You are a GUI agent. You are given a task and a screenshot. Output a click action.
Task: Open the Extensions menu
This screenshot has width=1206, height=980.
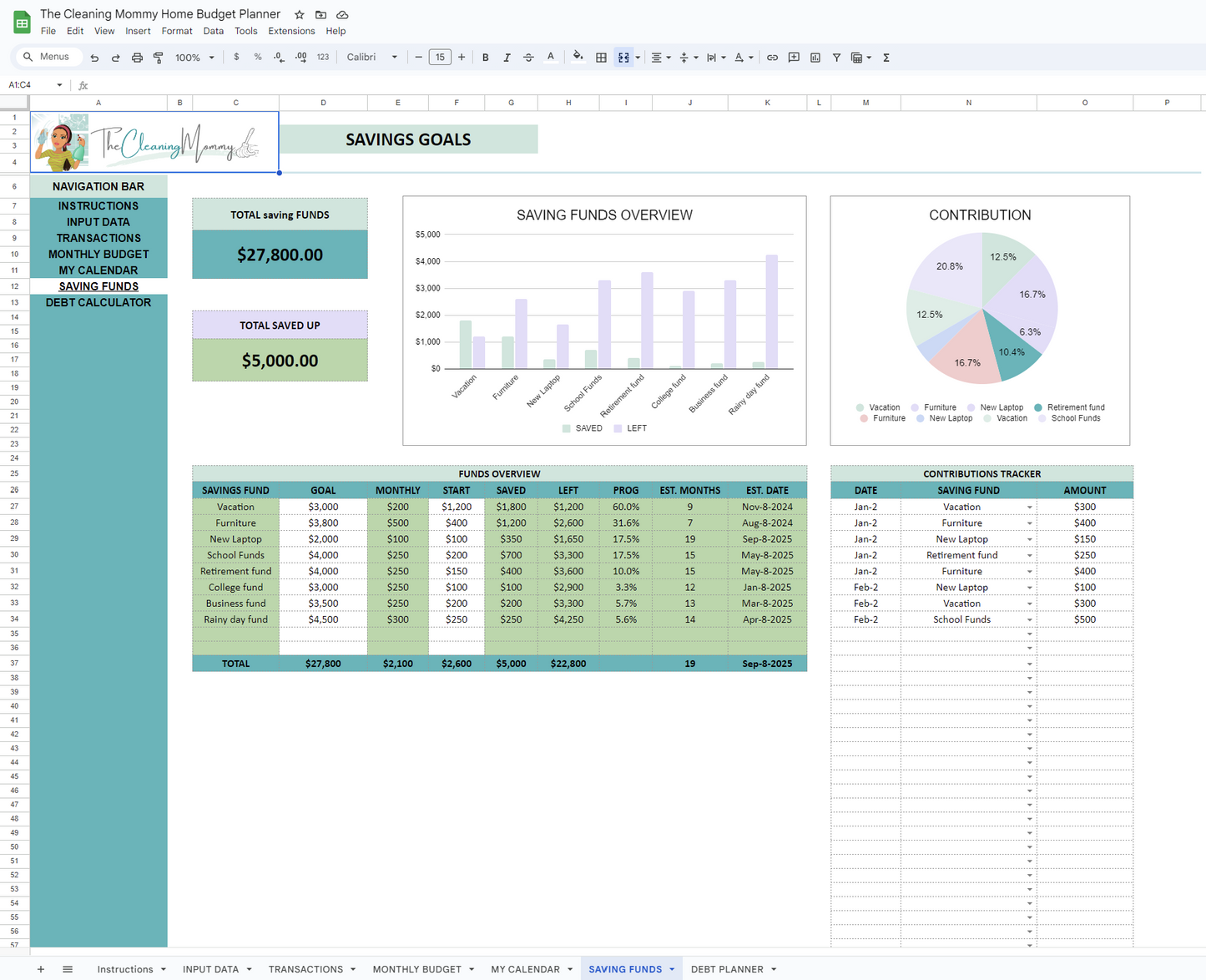(x=290, y=31)
